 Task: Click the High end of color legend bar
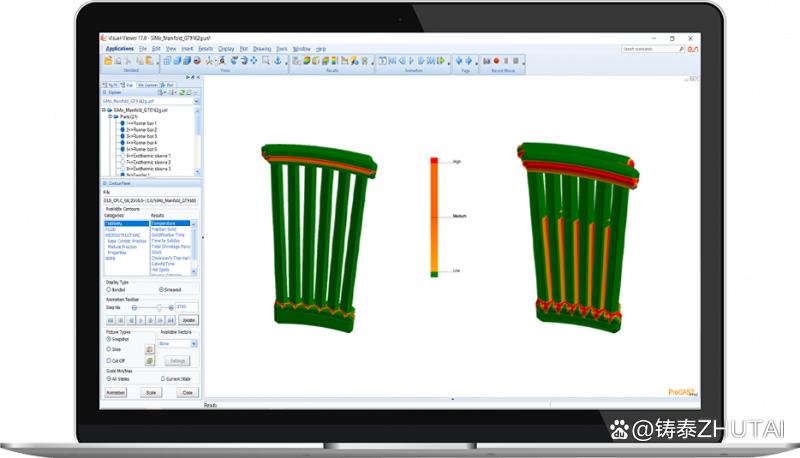(434, 161)
